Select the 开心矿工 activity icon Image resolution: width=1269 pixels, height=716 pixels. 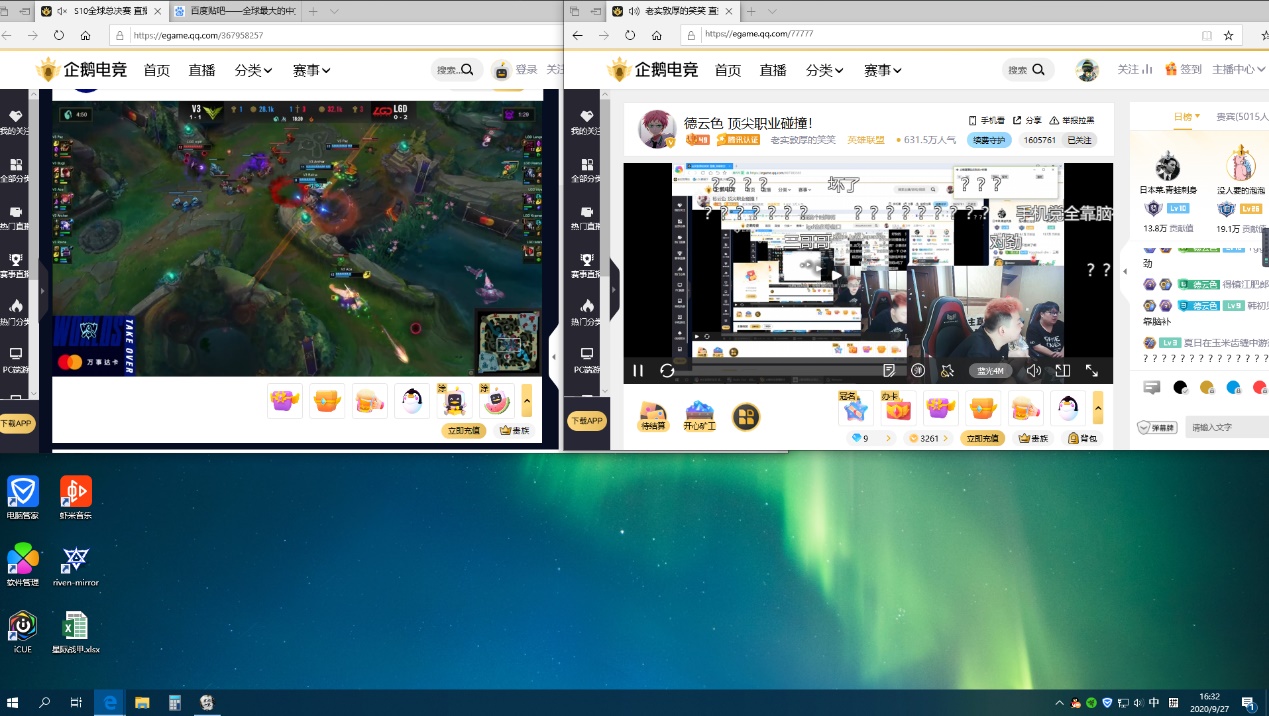(698, 414)
